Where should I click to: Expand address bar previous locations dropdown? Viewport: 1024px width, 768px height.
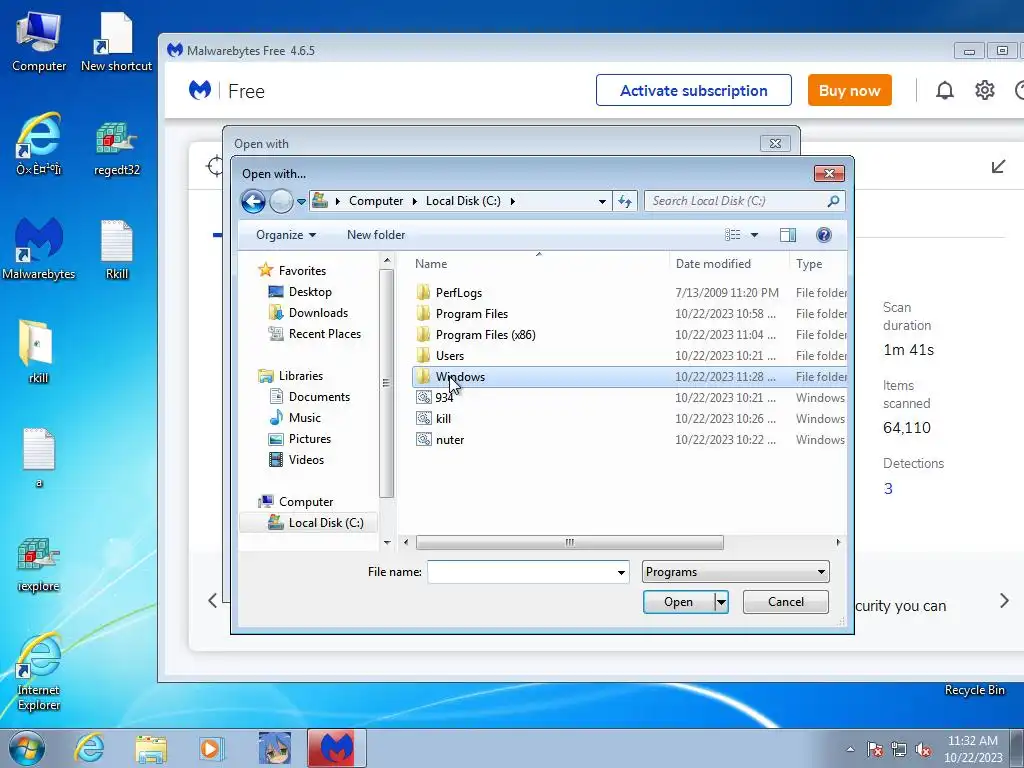click(602, 202)
